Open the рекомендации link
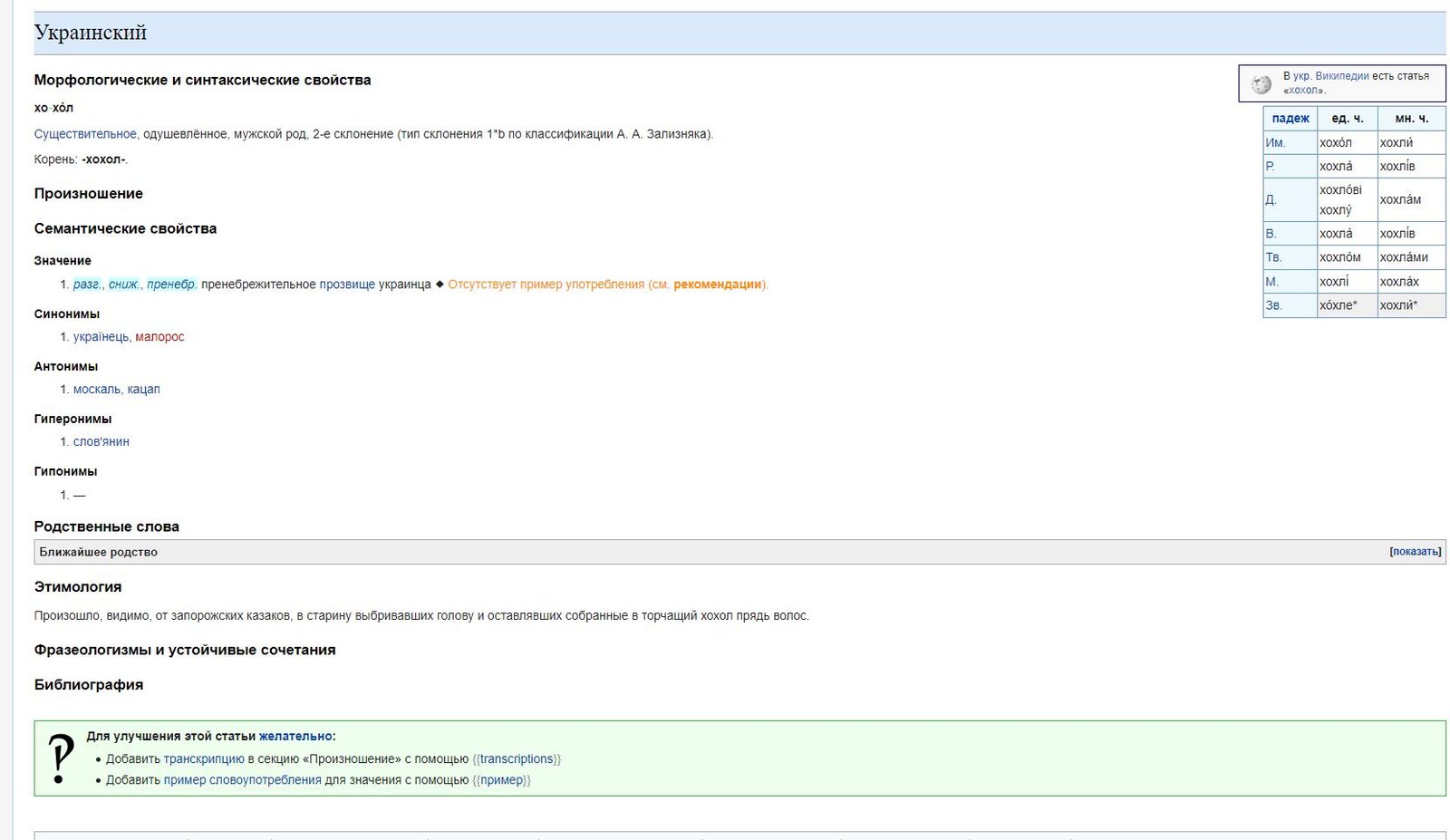1450x840 pixels. 717,285
